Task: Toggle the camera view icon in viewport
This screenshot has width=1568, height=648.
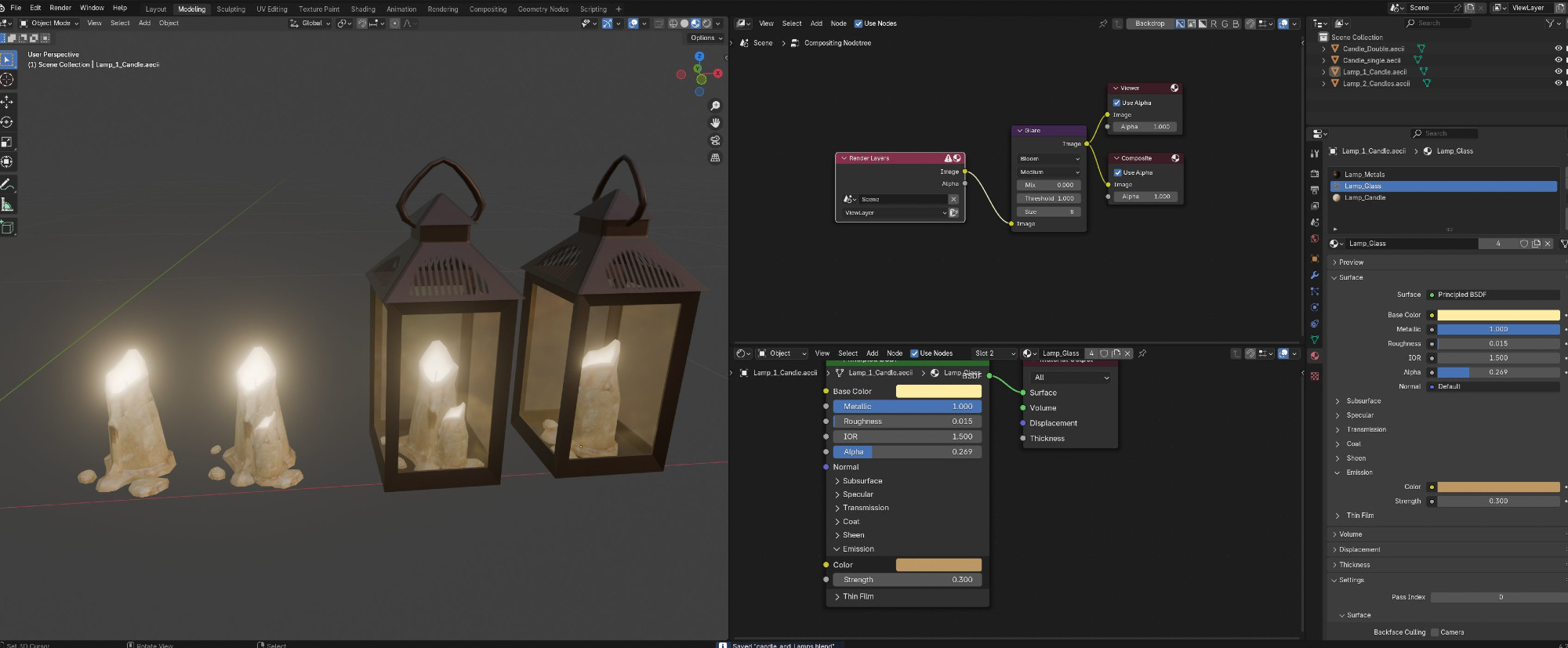Action: 715,140
